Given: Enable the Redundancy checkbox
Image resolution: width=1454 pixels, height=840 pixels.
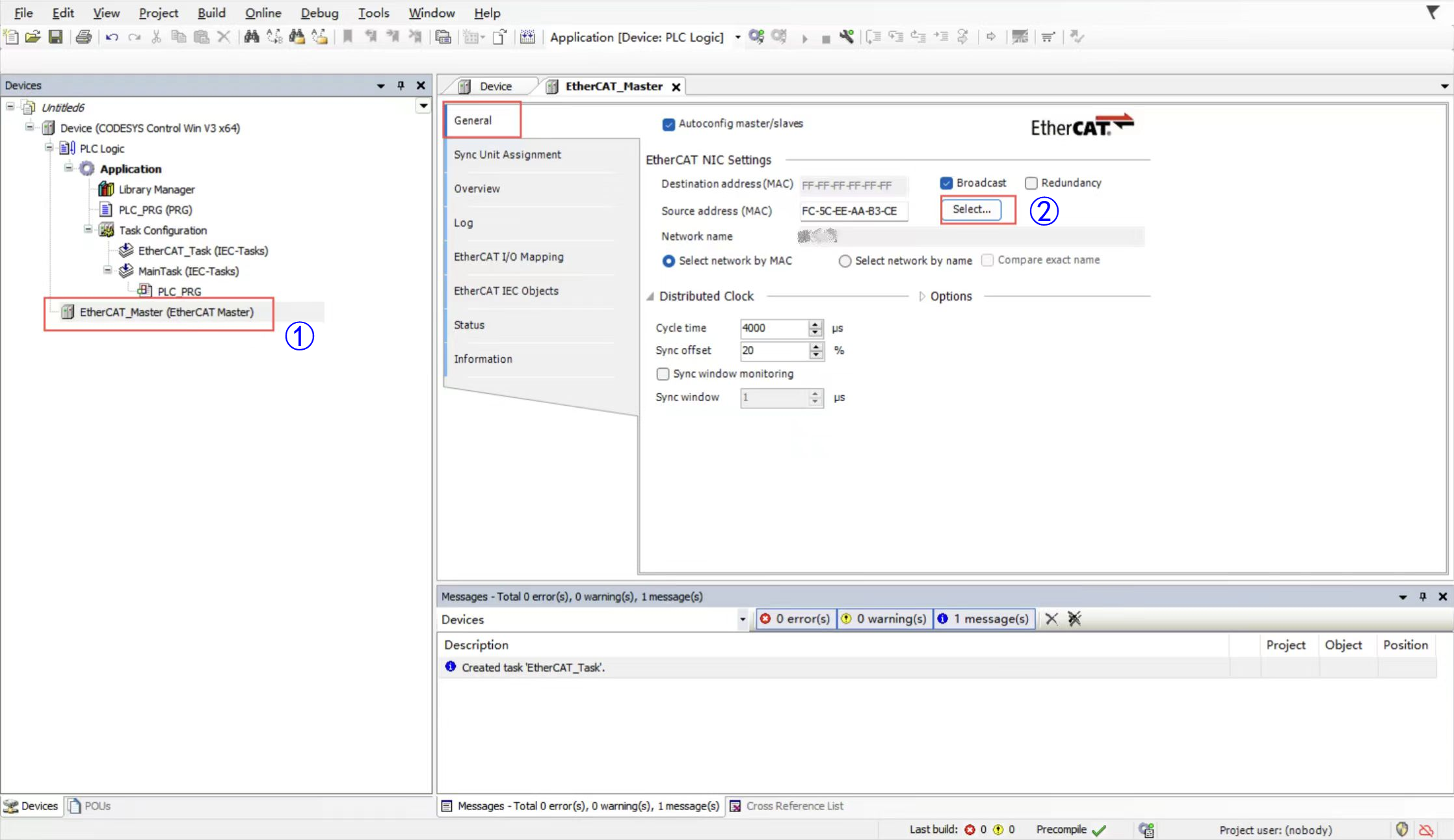Looking at the screenshot, I should click(x=1031, y=183).
